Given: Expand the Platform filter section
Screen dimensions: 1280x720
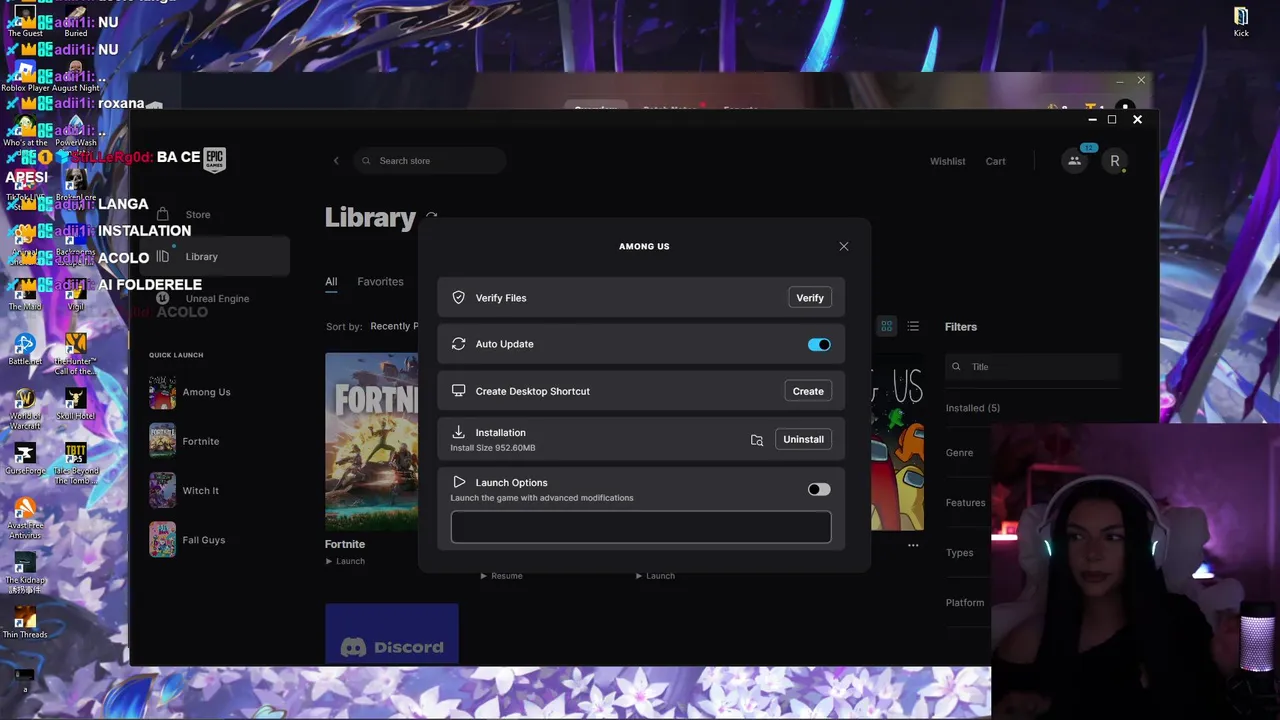Looking at the screenshot, I should [964, 603].
